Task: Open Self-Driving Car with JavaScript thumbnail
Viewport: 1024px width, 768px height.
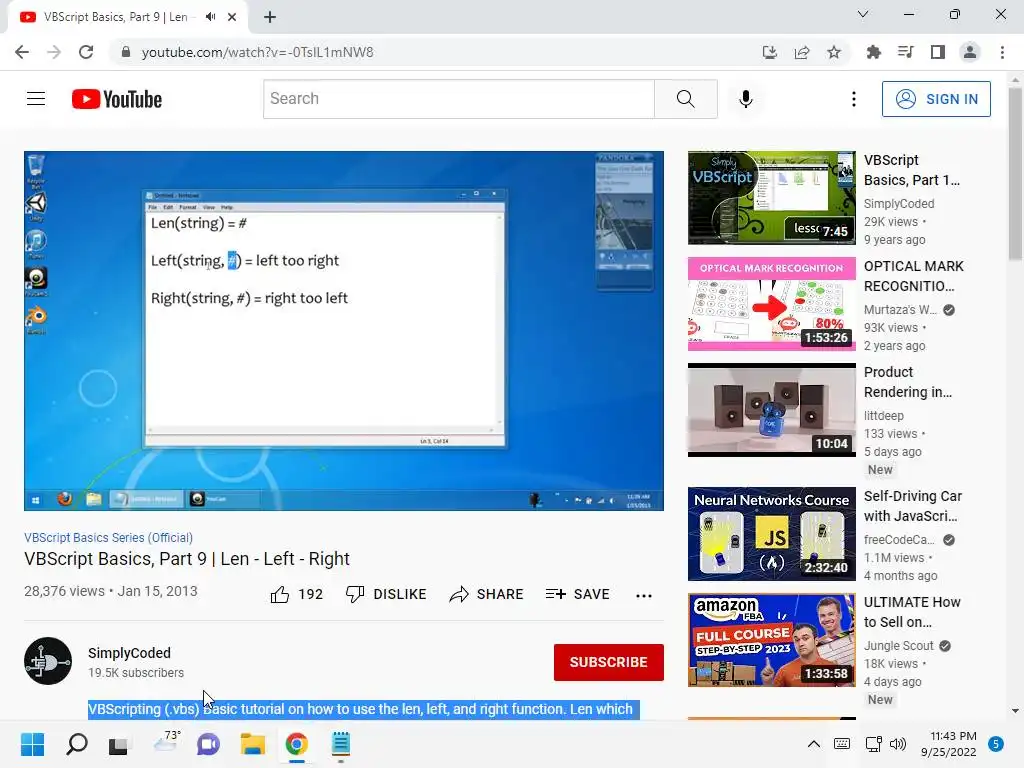Action: click(x=771, y=534)
